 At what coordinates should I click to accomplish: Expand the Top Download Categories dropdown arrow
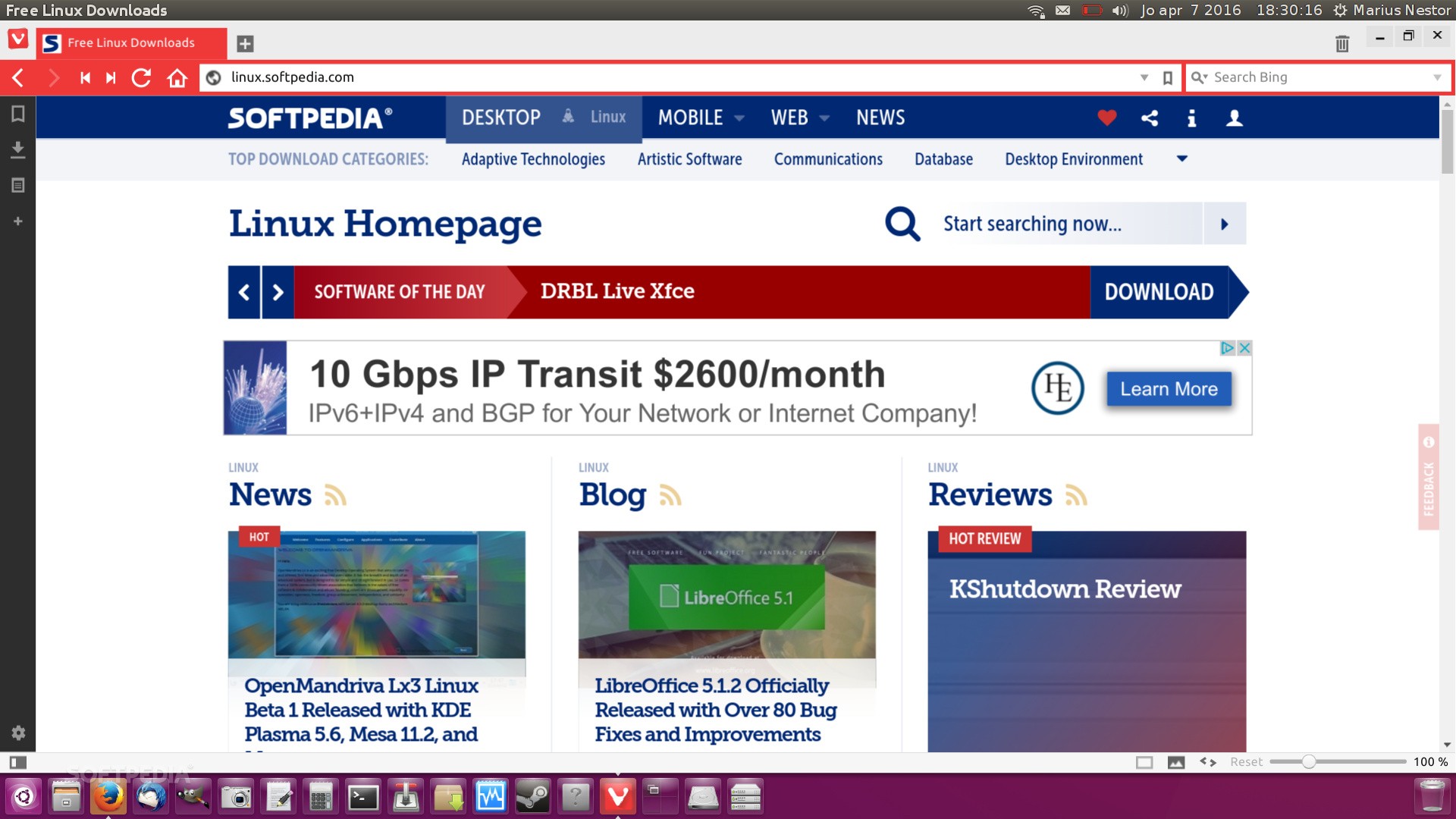click(1182, 159)
